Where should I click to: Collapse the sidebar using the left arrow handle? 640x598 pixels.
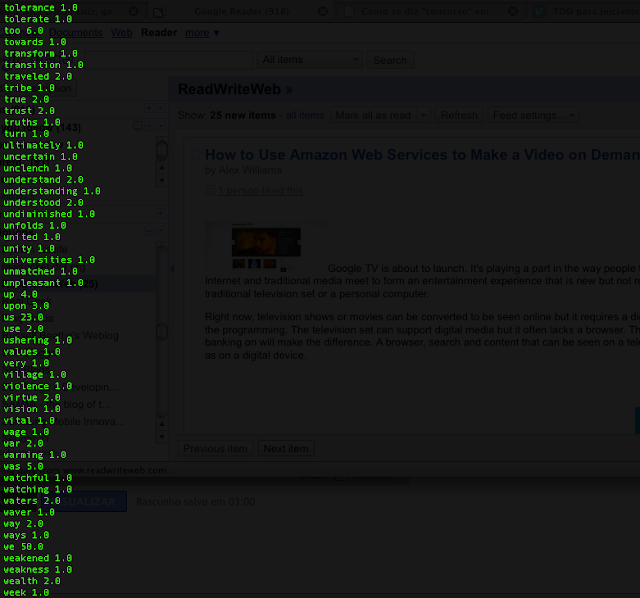point(172,269)
